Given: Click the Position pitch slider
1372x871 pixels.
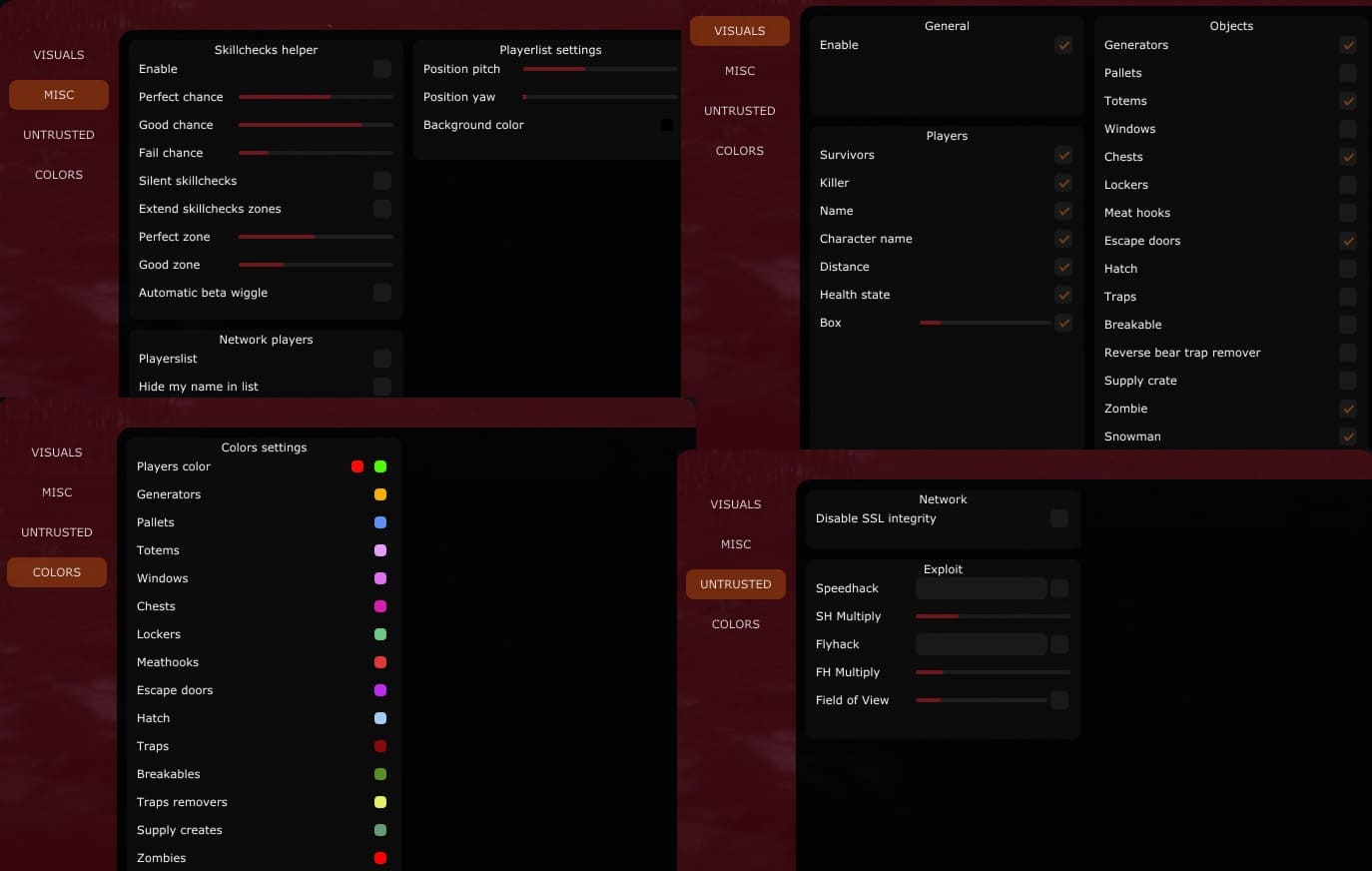Looking at the screenshot, I should [x=600, y=69].
